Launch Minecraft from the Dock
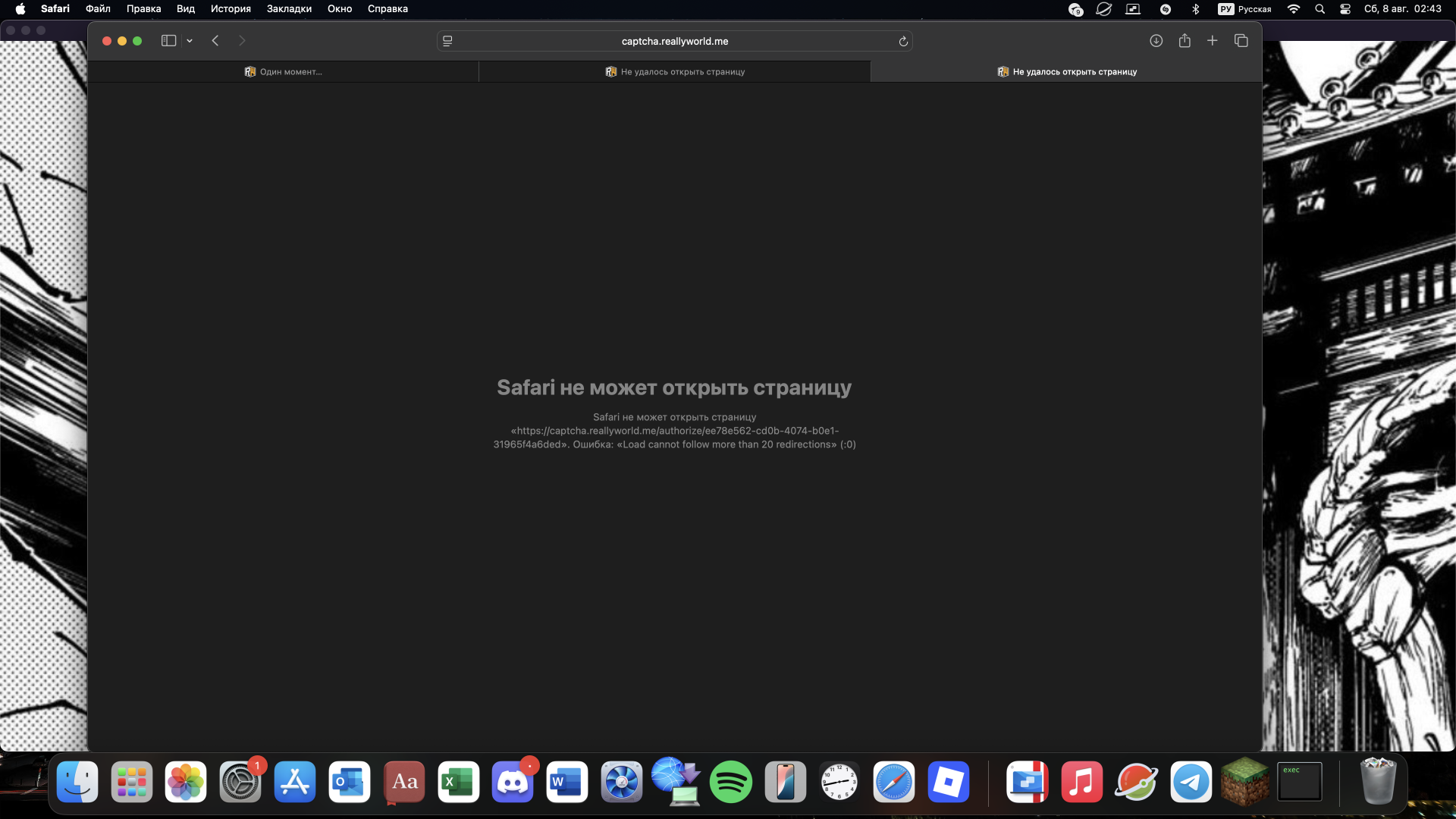This screenshot has width=1456, height=819. point(1245,782)
